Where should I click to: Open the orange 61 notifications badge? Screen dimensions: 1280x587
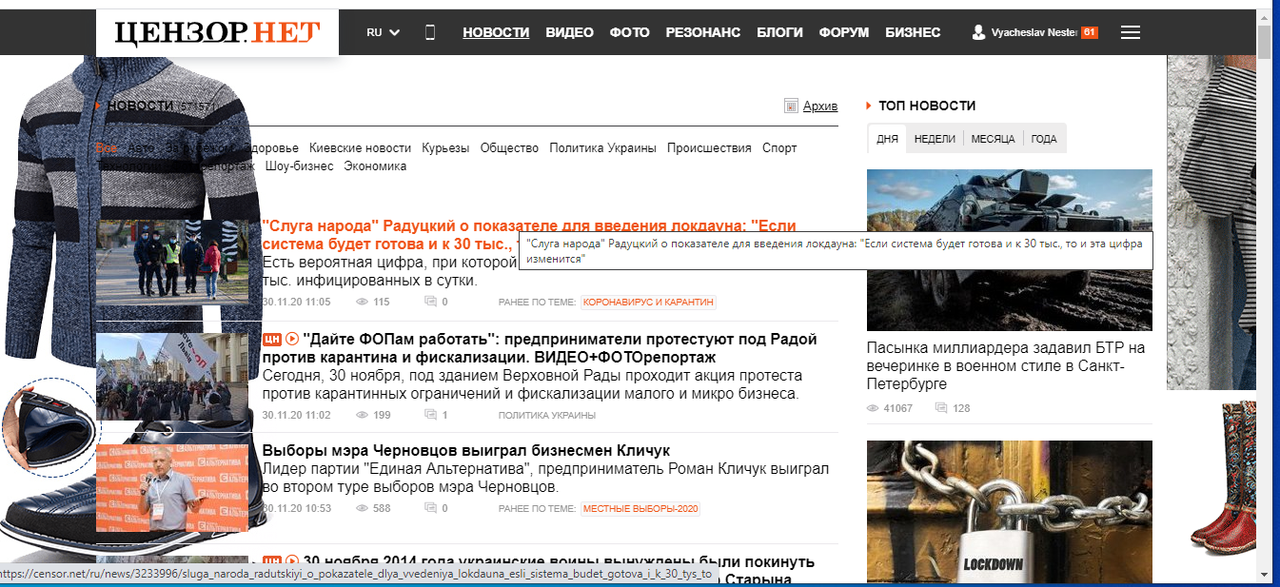(x=1089, y=33)
